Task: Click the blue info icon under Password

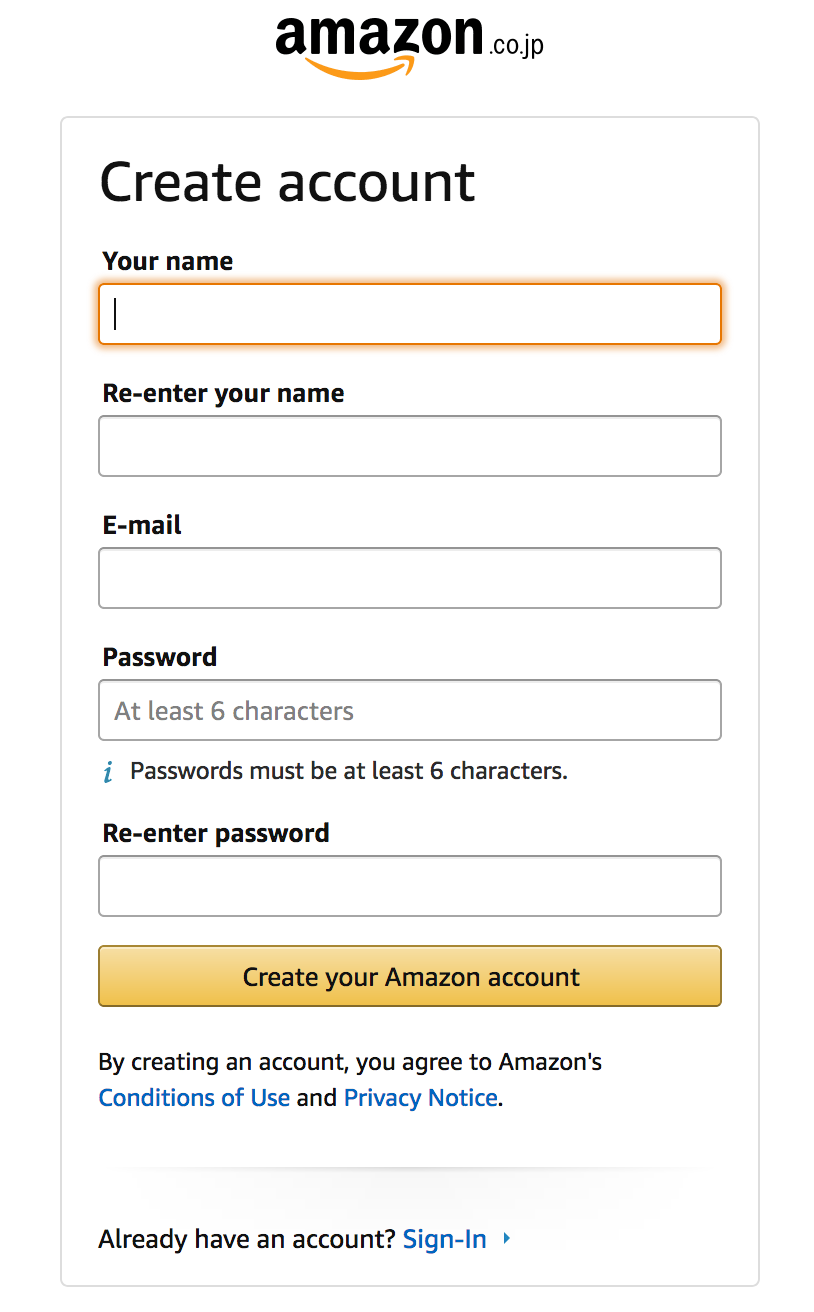Action: [108, 772]
